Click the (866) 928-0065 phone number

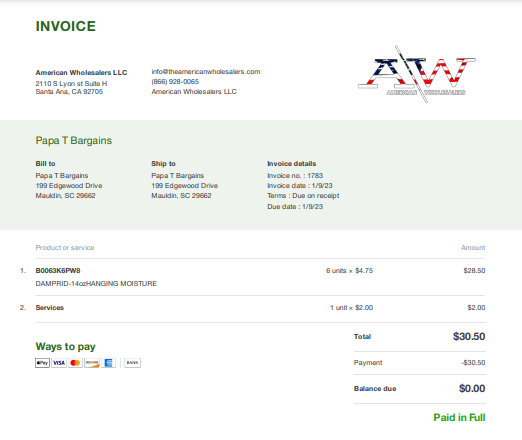pos(175,82)
